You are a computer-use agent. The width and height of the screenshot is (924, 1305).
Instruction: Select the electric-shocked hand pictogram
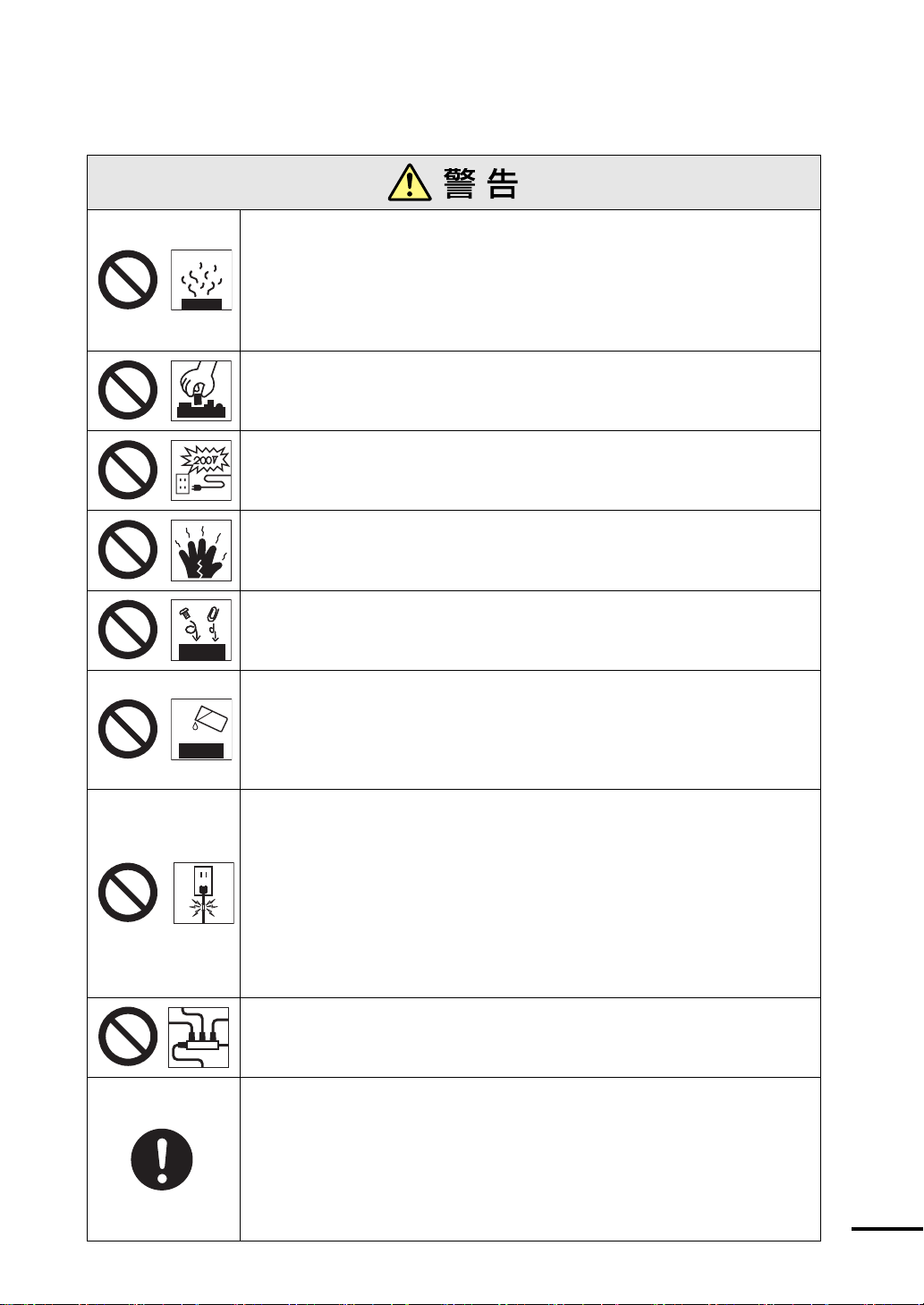[201, 550]
